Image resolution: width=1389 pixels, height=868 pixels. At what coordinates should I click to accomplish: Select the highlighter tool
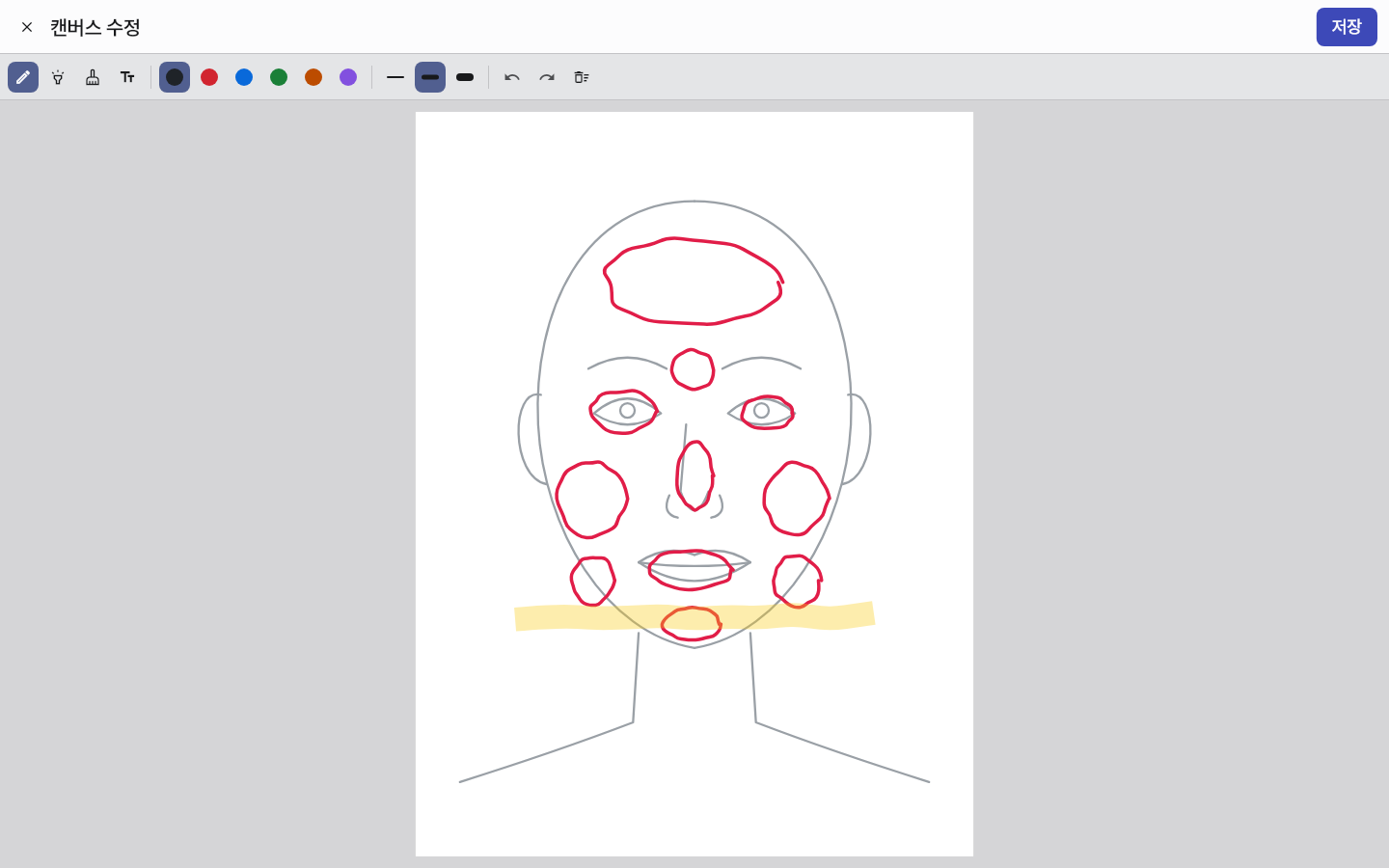coord(58,77)
